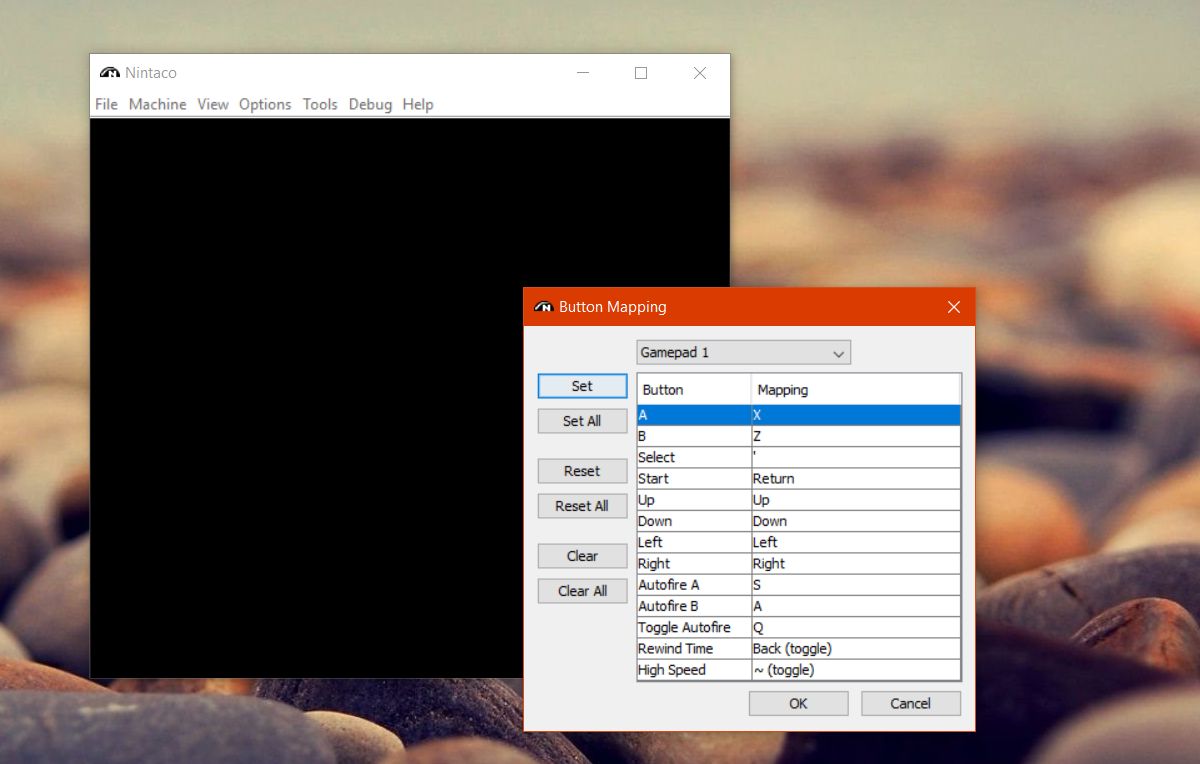
Task: Minimize the Nintaco window
Action: click(x=582, y=73)
